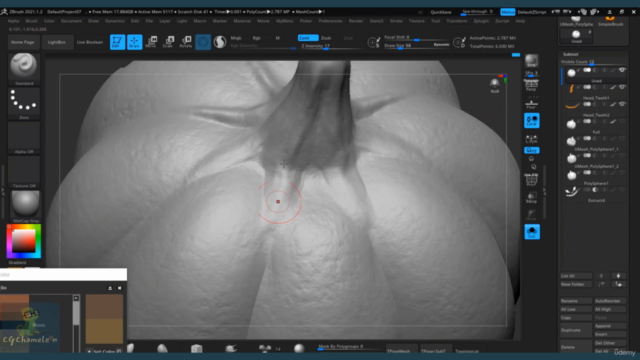Open the Alpha Off slot

pos(24,138)
